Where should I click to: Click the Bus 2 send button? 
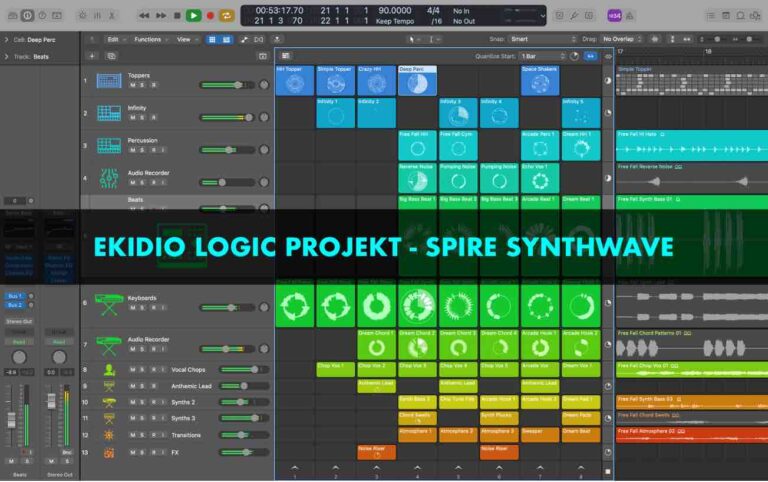15,305
